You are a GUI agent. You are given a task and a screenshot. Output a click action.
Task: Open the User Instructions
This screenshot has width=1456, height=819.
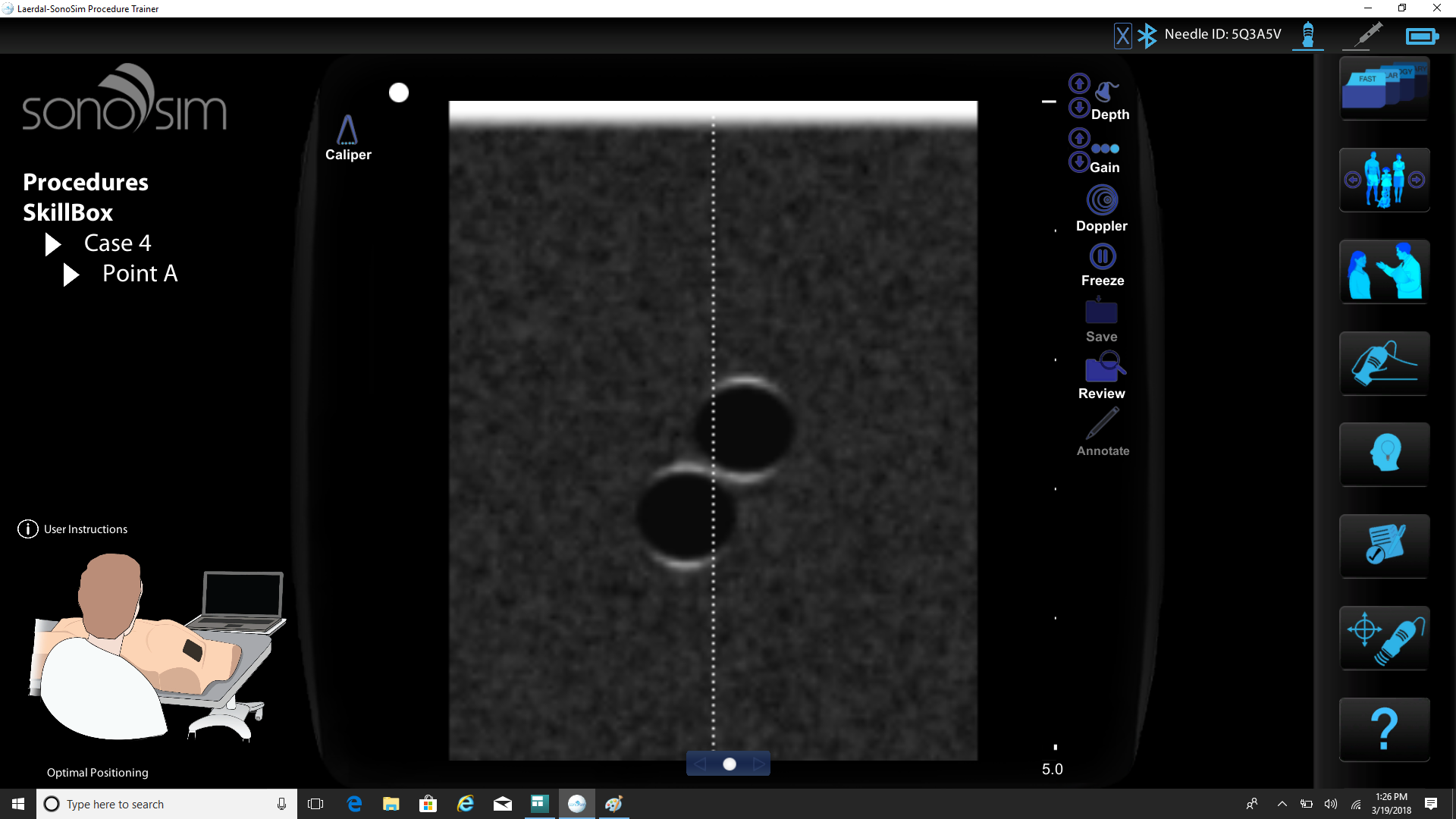coord(73,529)
